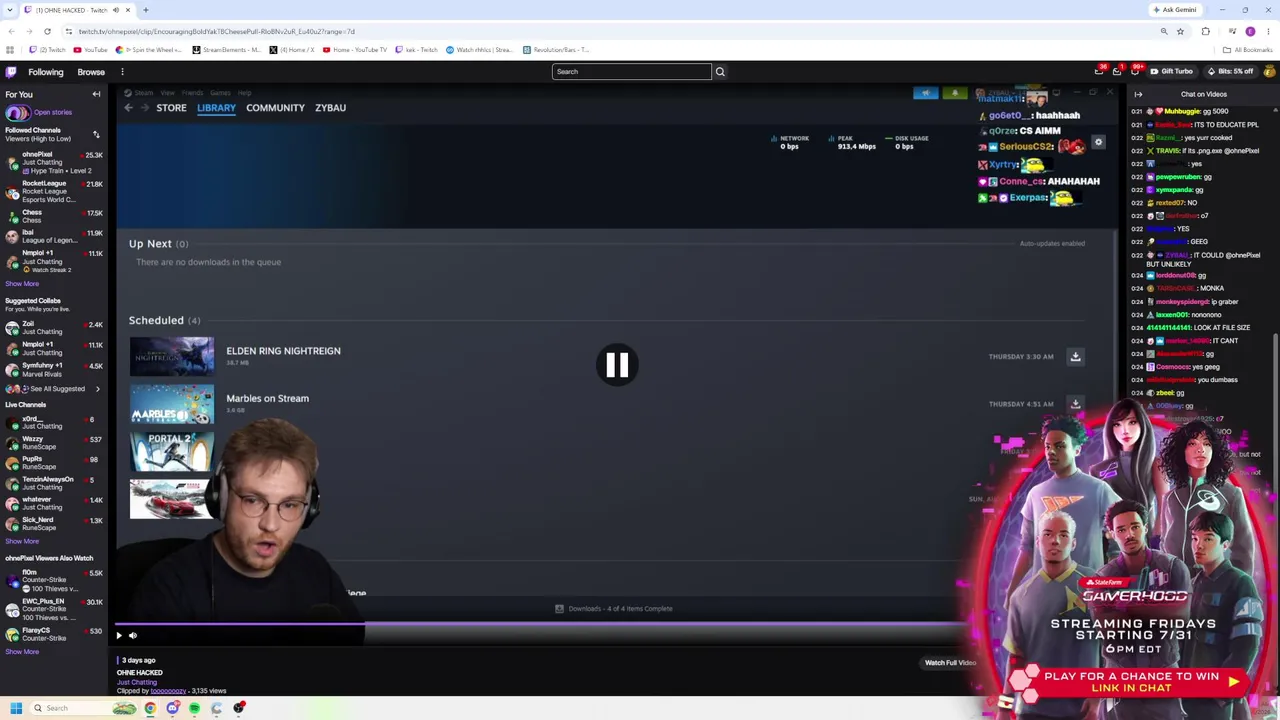The image size is (1280, 720).
Task: Mute the clip with the volume icon
Action: pyautogui.click(x=133, y=635)
